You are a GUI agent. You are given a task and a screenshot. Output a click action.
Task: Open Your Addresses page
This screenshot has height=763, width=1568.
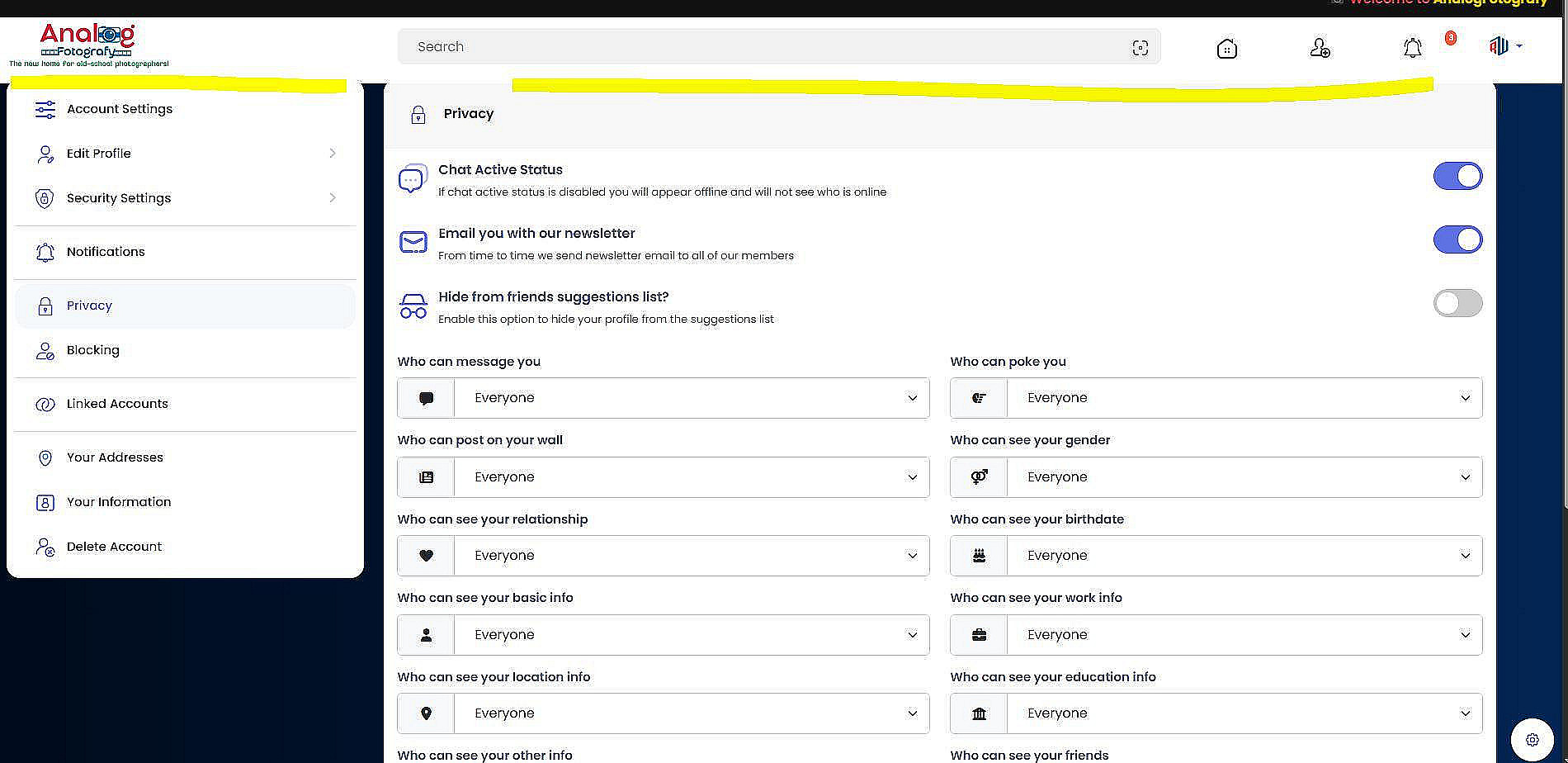coord(185,457)
